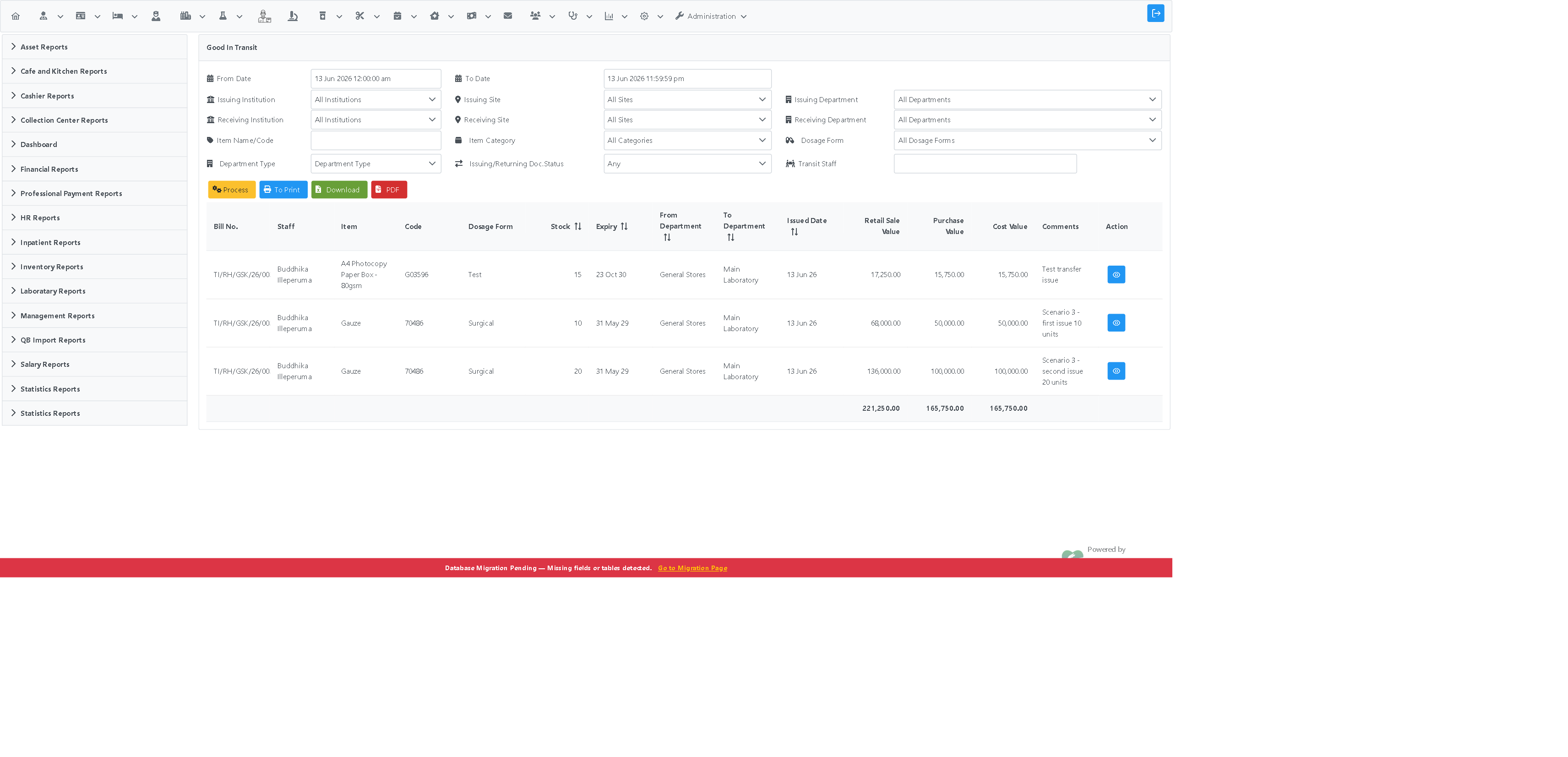The height and width of the screenshot is (757, 1568).
Task: Click the ID card menu icon
Action: 80,16
